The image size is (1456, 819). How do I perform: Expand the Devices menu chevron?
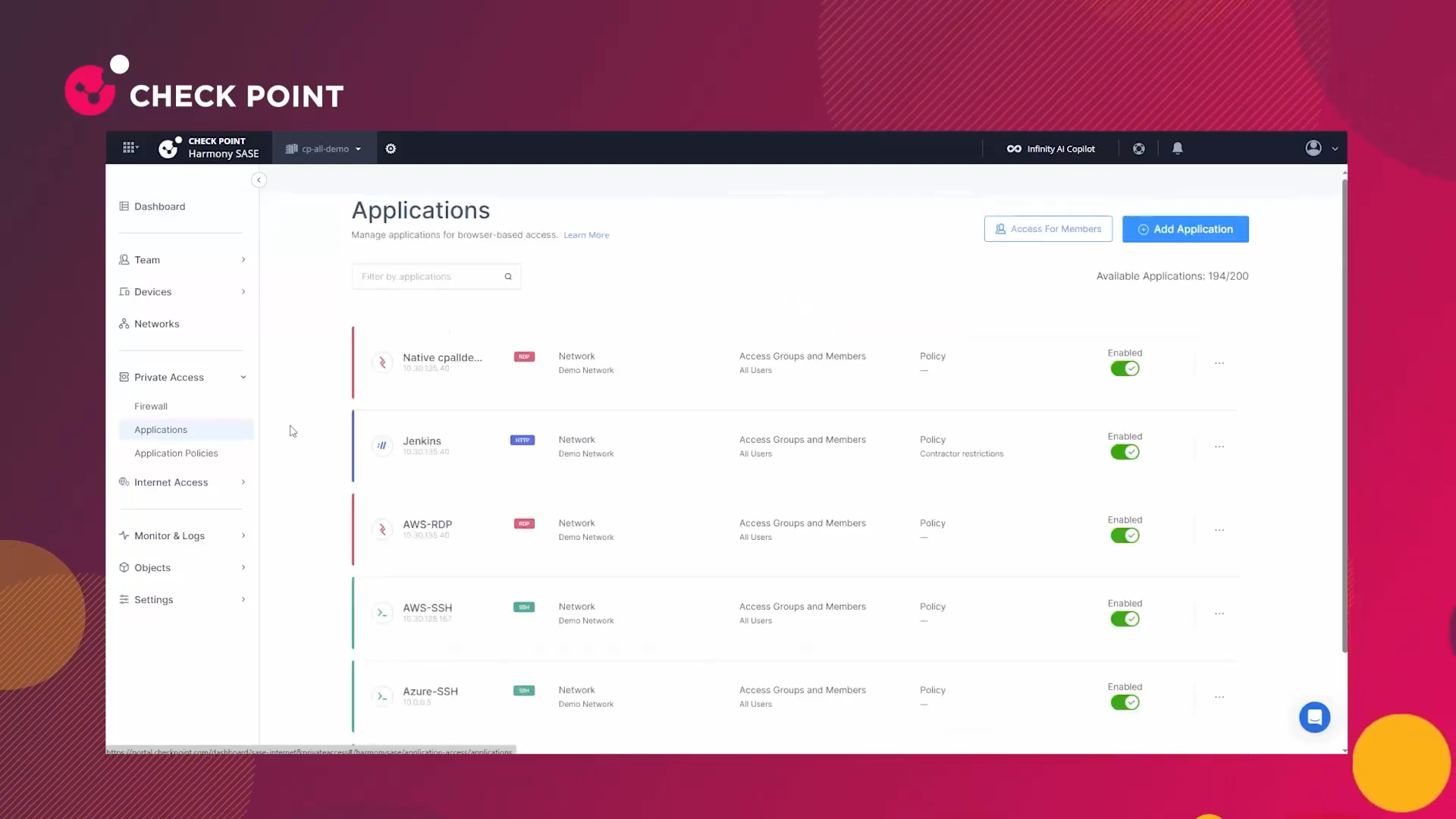click(243, 291)
